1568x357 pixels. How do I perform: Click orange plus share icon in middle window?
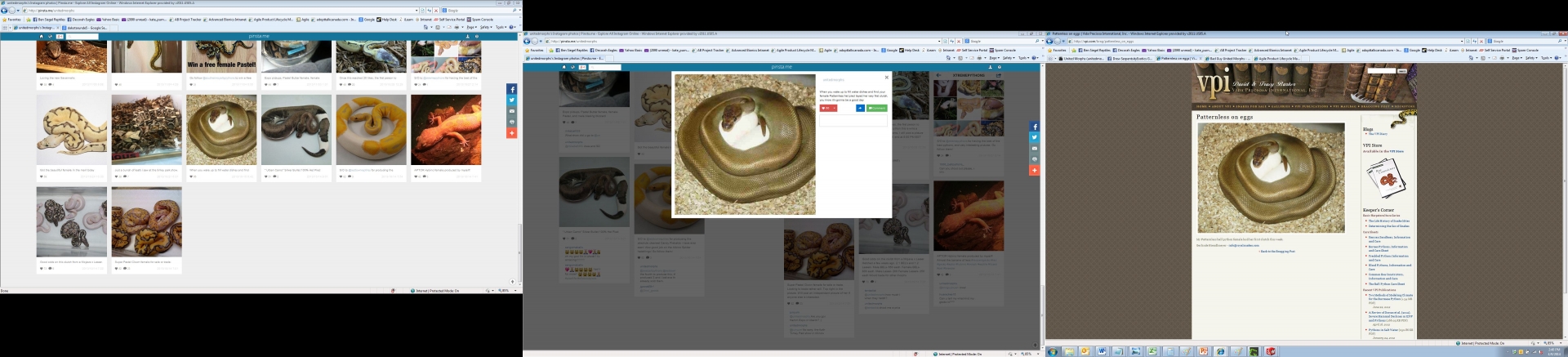[x=1035, y=171]
